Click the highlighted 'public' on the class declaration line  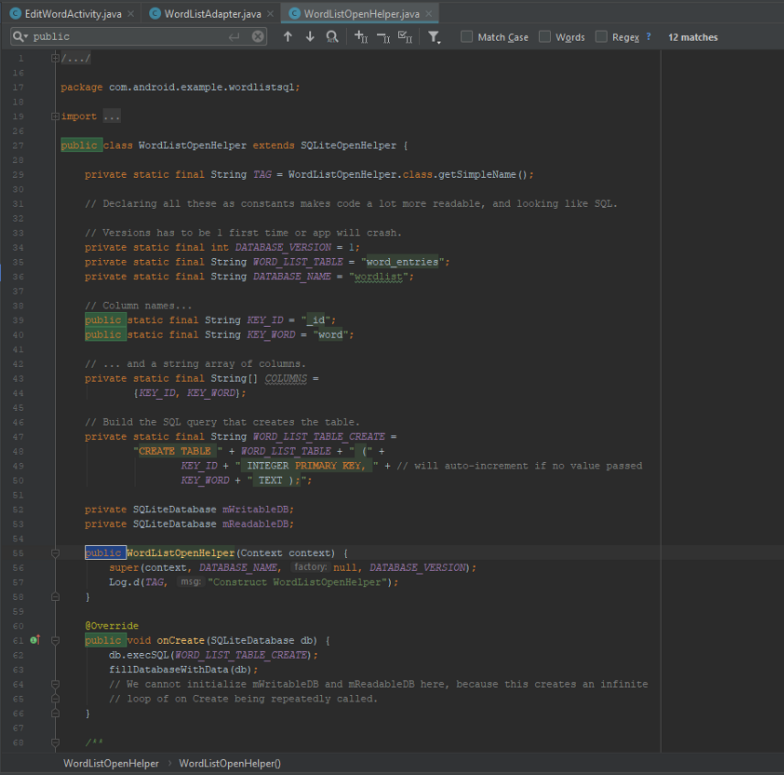(x=82, y=146)
